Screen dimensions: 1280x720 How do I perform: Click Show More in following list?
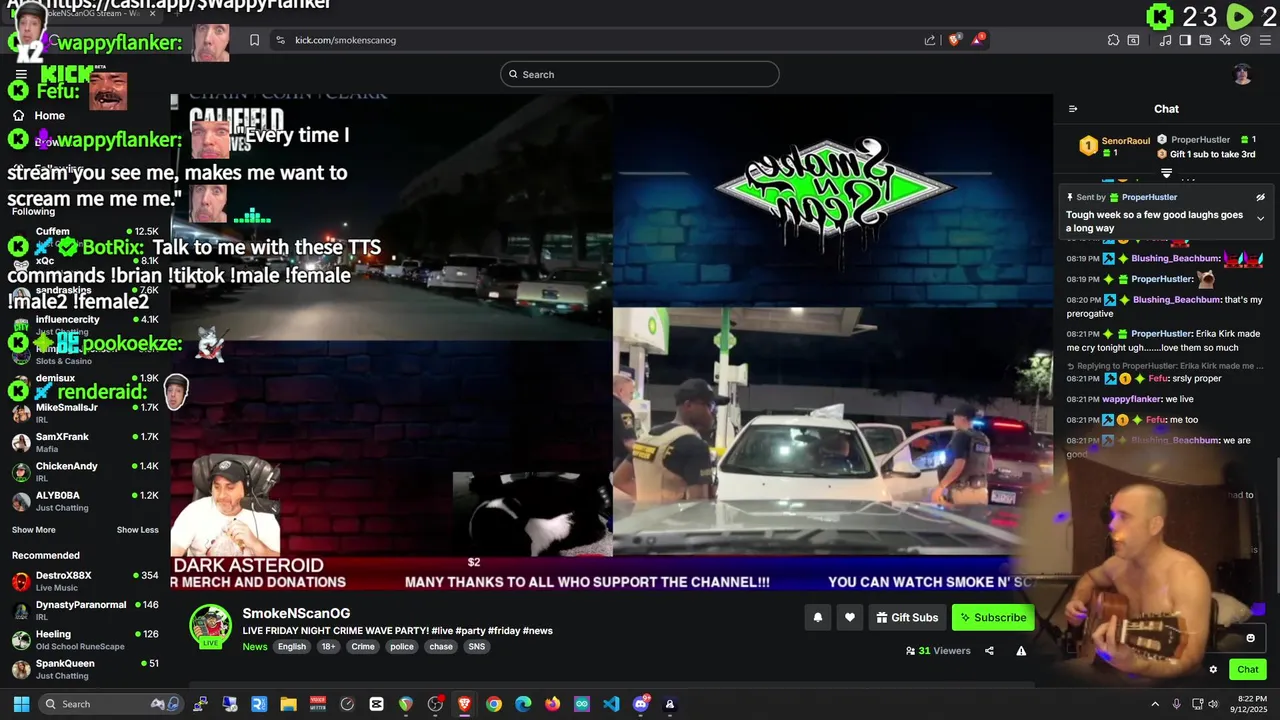point(34,530)
